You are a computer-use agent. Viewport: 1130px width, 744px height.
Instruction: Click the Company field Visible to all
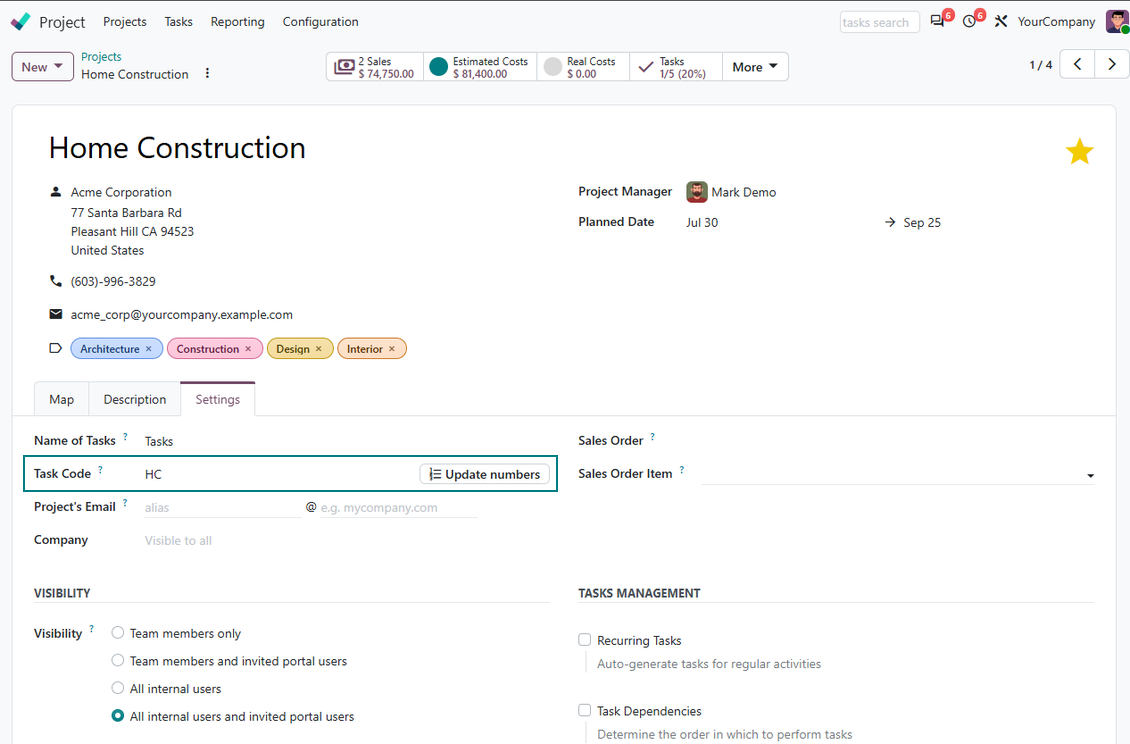pyautogui.click(x=346, y=541)
